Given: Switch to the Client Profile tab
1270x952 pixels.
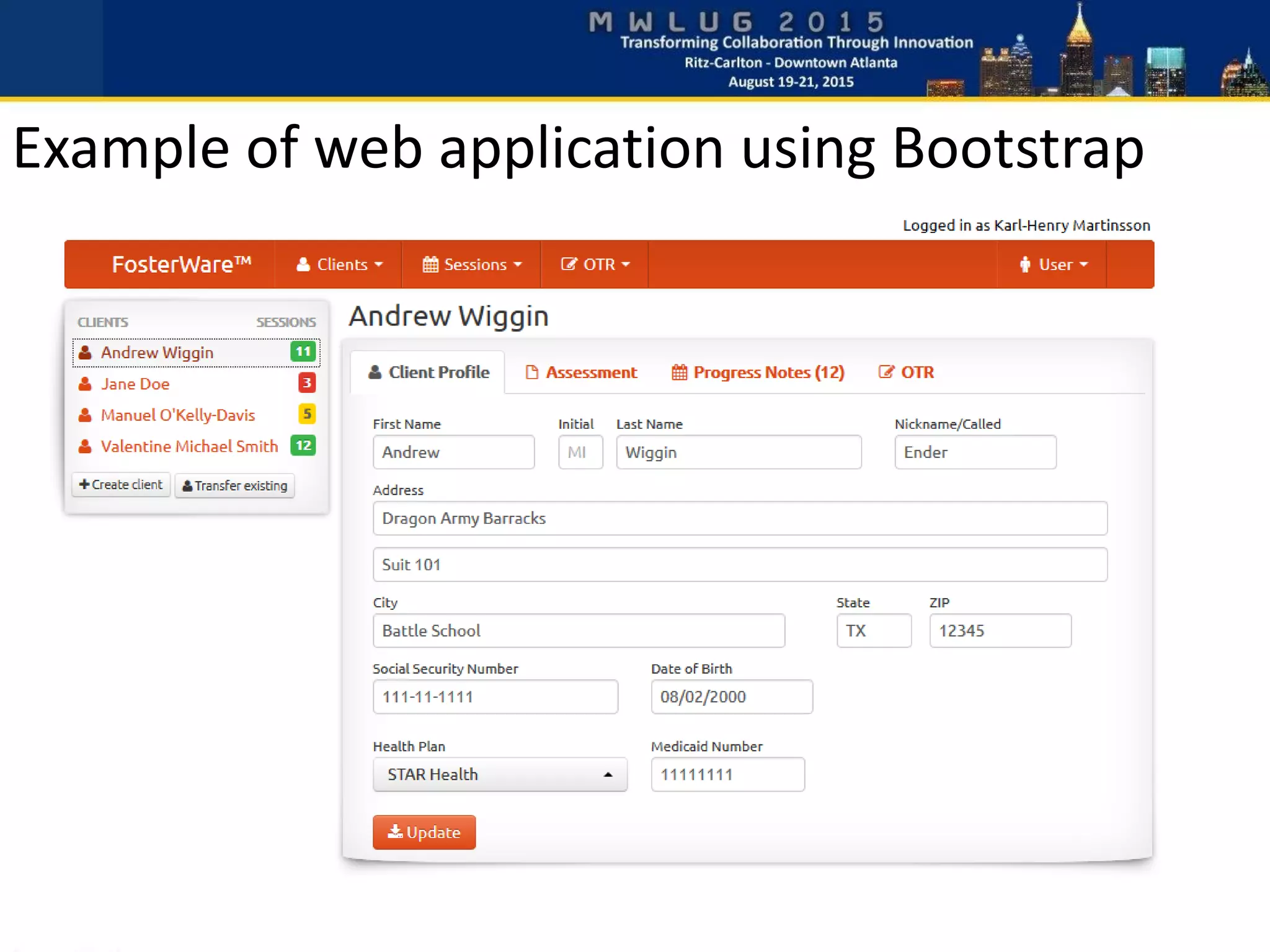Looking at the screenshot, I should (x=428, y=372).
